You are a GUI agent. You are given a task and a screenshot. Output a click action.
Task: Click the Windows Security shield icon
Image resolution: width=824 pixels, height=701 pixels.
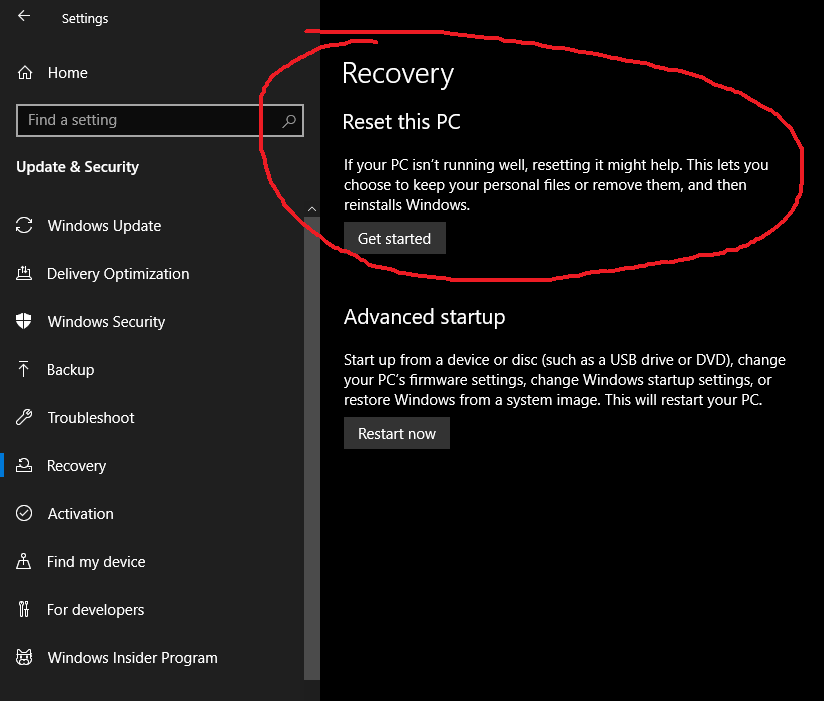click(24, 321)
